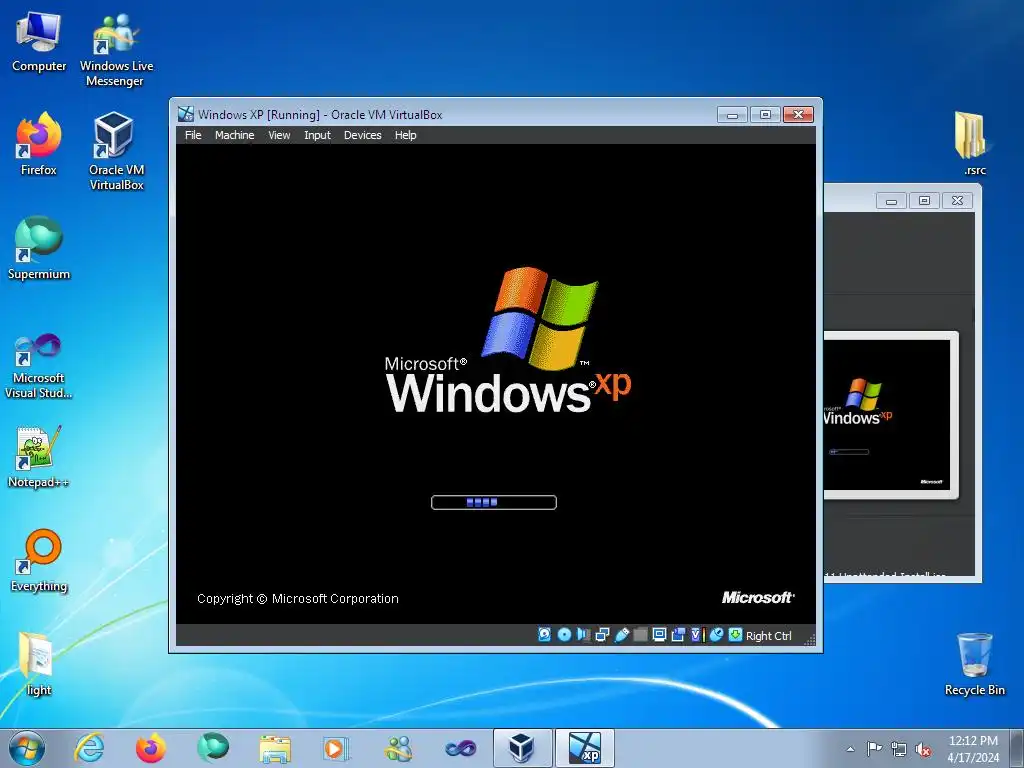This screenshot has height=768, width=1024.
Task: Open the Devices menu
Action: point(362,135)
